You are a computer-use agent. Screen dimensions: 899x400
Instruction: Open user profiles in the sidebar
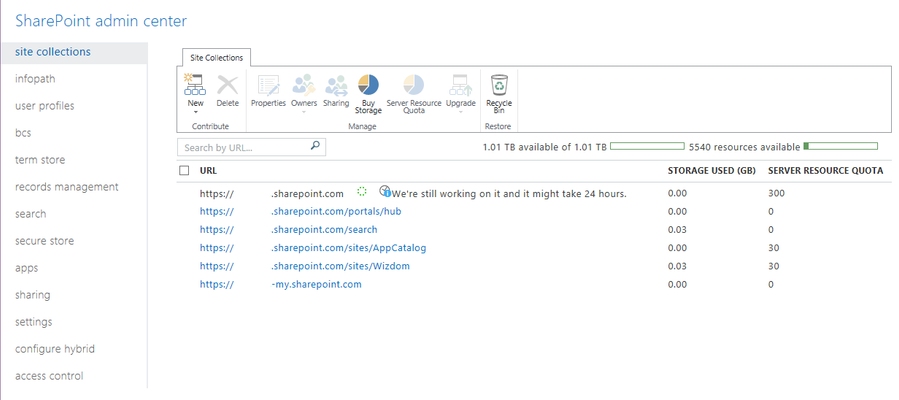(45, 106)
